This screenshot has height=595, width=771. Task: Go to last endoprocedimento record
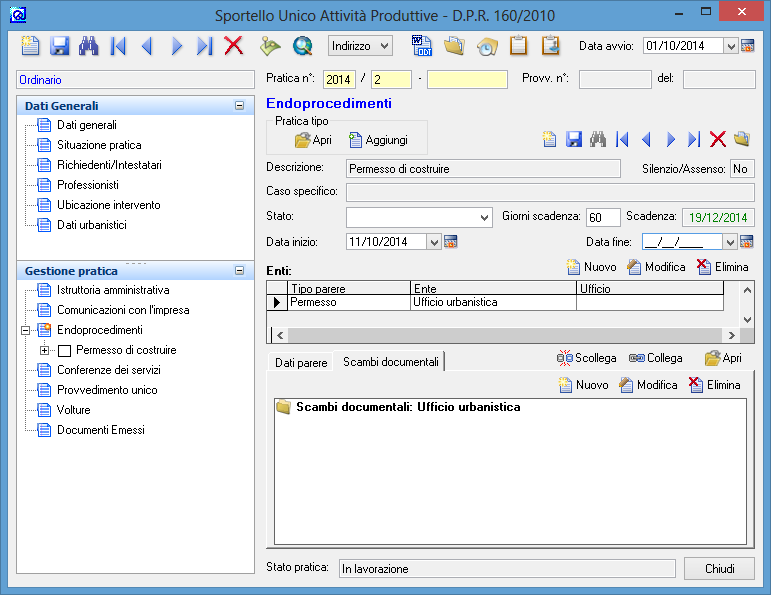694,139
